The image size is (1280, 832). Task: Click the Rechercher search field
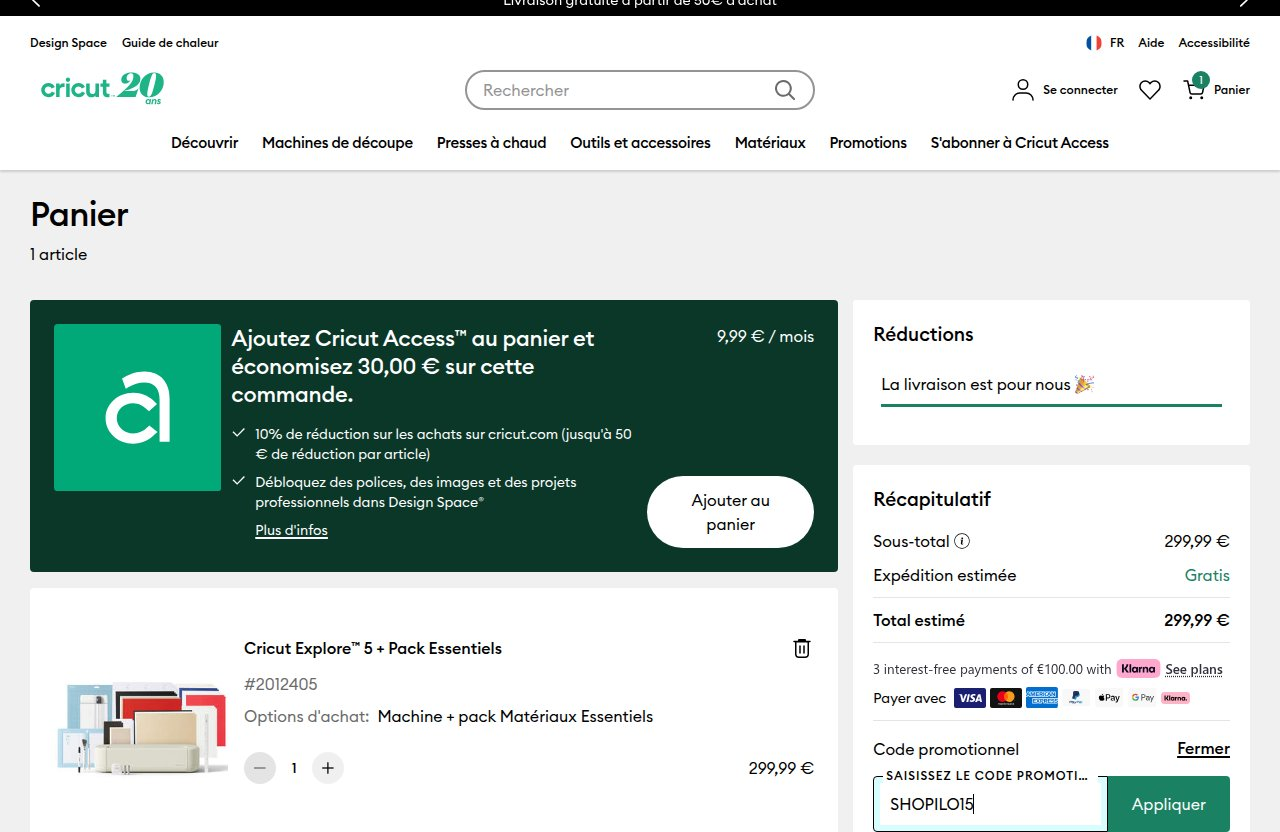[640, 90]
